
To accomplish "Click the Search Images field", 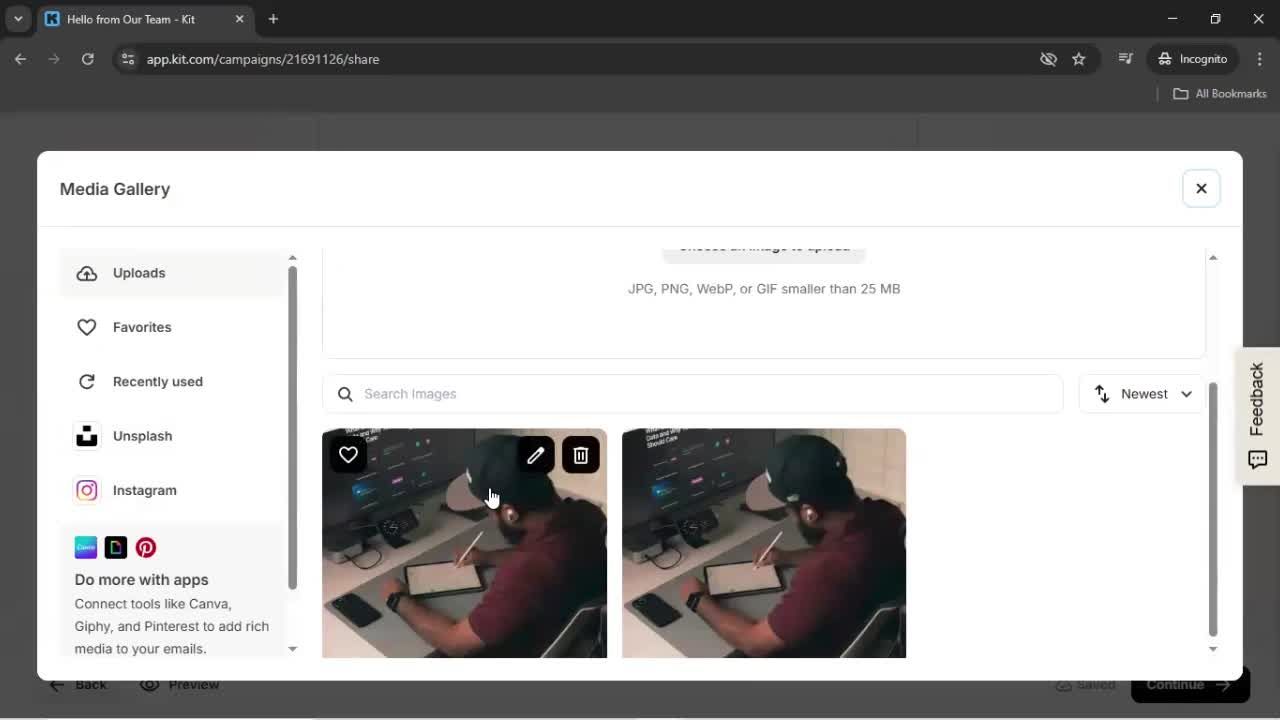I will click(x=692, y=393).
